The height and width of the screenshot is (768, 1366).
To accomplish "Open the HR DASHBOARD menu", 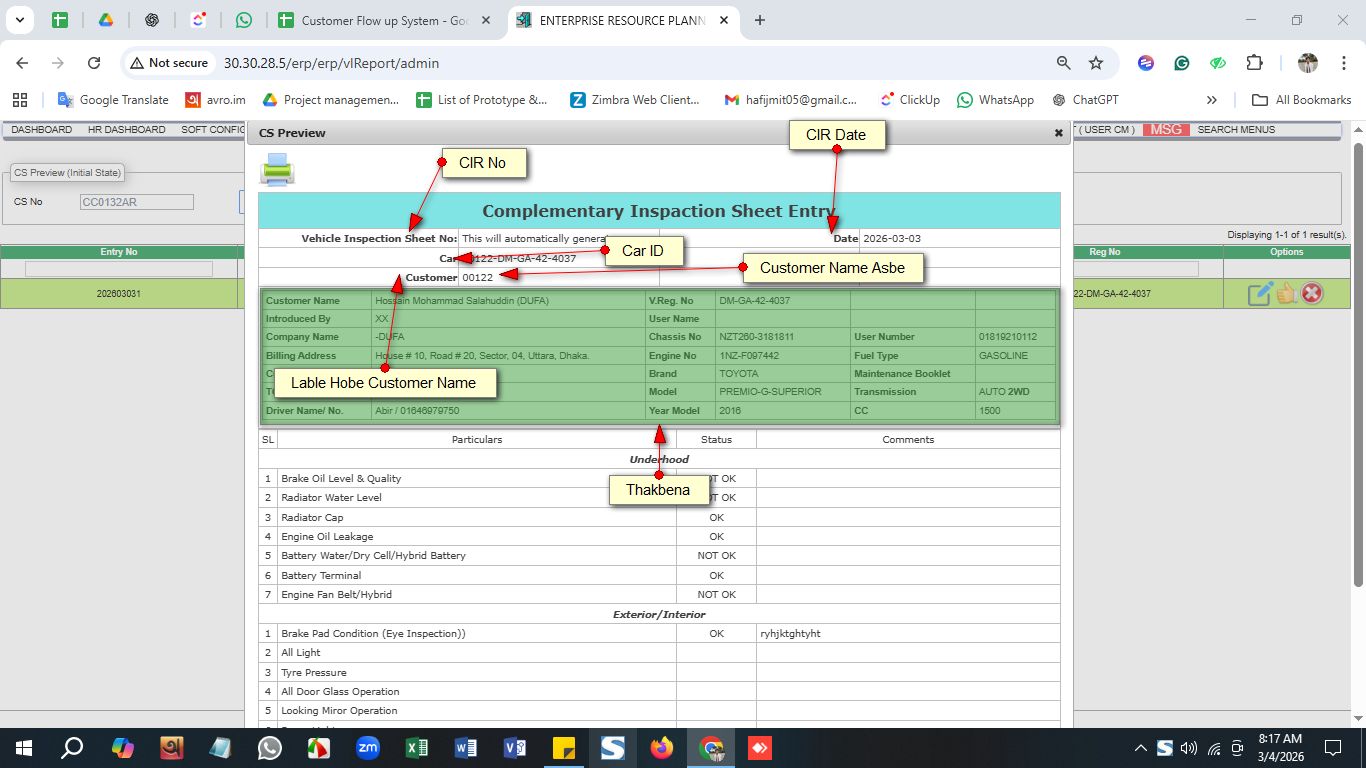I will coord(126,130).
